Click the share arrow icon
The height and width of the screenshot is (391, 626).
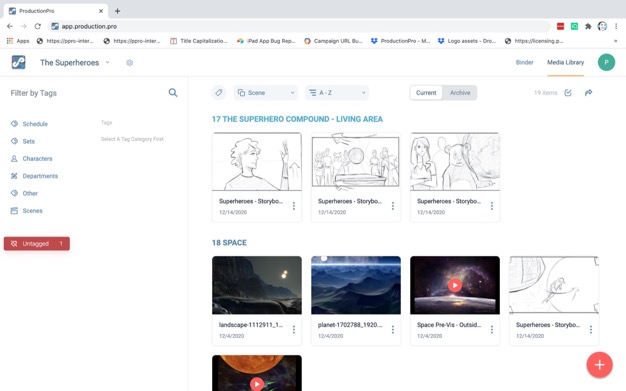[x=588, y=93]
